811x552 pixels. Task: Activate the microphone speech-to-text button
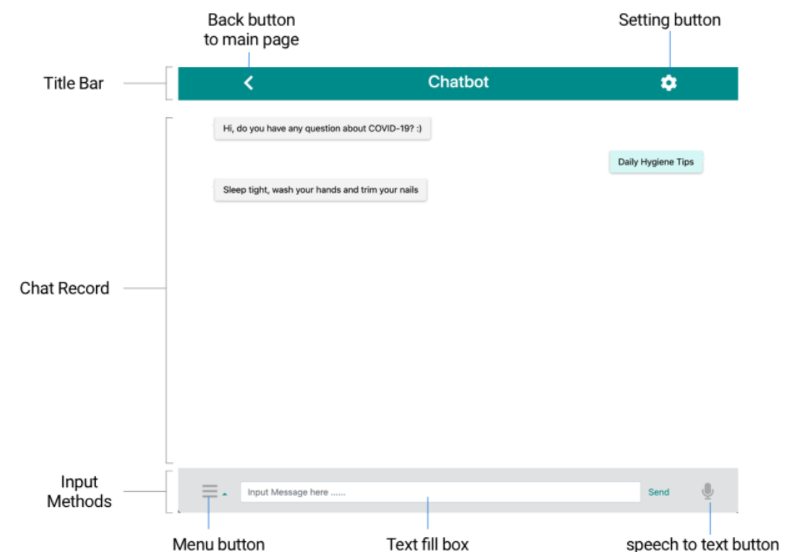[x=708, y=491]
